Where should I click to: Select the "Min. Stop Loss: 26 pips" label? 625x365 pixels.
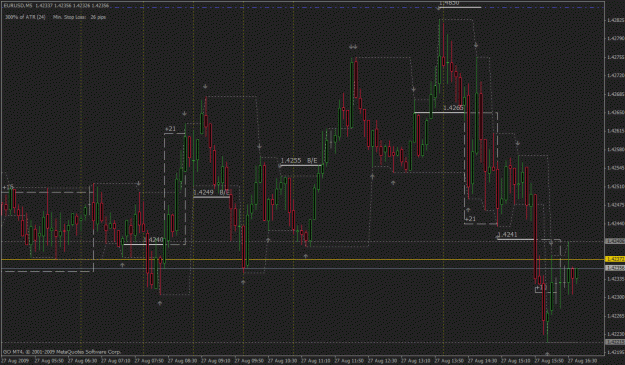[79, 17]
